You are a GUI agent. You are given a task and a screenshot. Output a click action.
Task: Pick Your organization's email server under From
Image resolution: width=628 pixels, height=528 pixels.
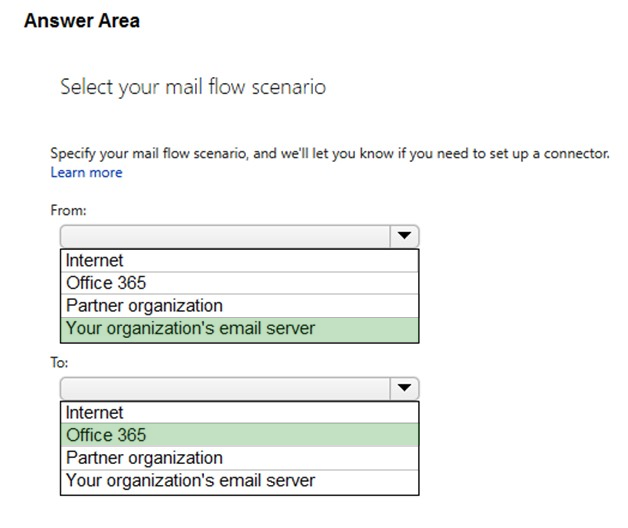[x=240, y=330]
